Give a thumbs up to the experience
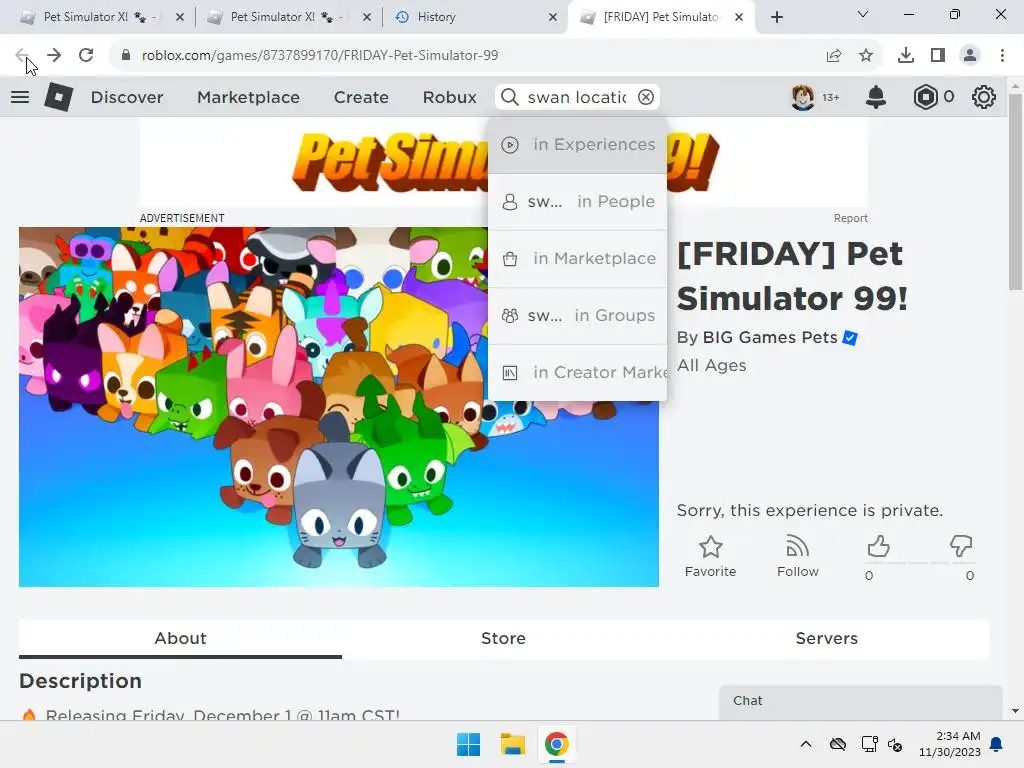1024x768 pixels. (x=878, y=546)
